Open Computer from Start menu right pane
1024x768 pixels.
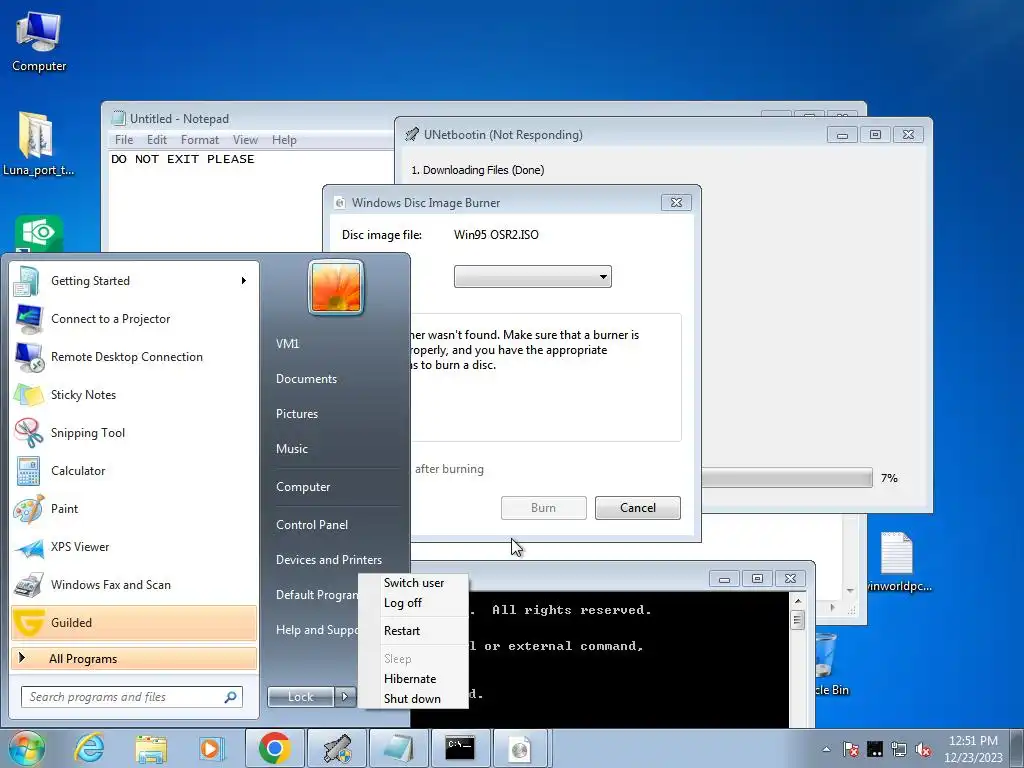[303, 487]
